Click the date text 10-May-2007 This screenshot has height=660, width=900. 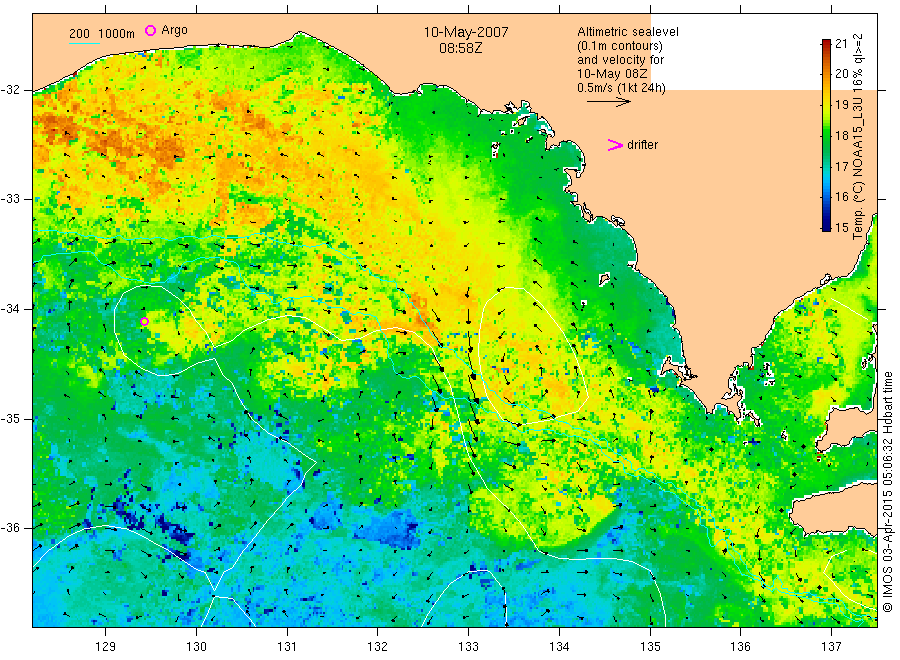(x=466, y=32)
